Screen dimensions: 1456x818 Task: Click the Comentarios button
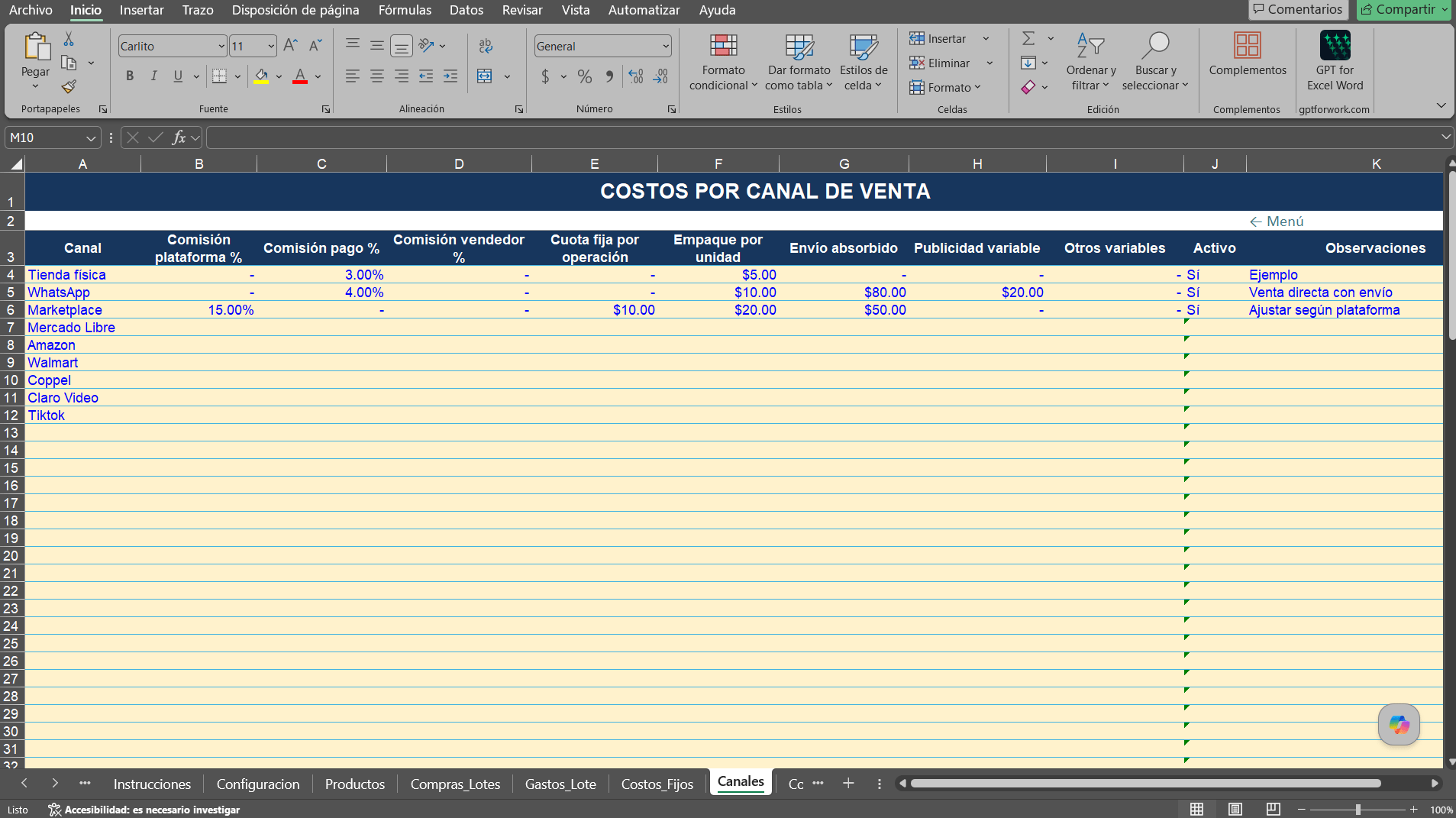coord(1297,10)
